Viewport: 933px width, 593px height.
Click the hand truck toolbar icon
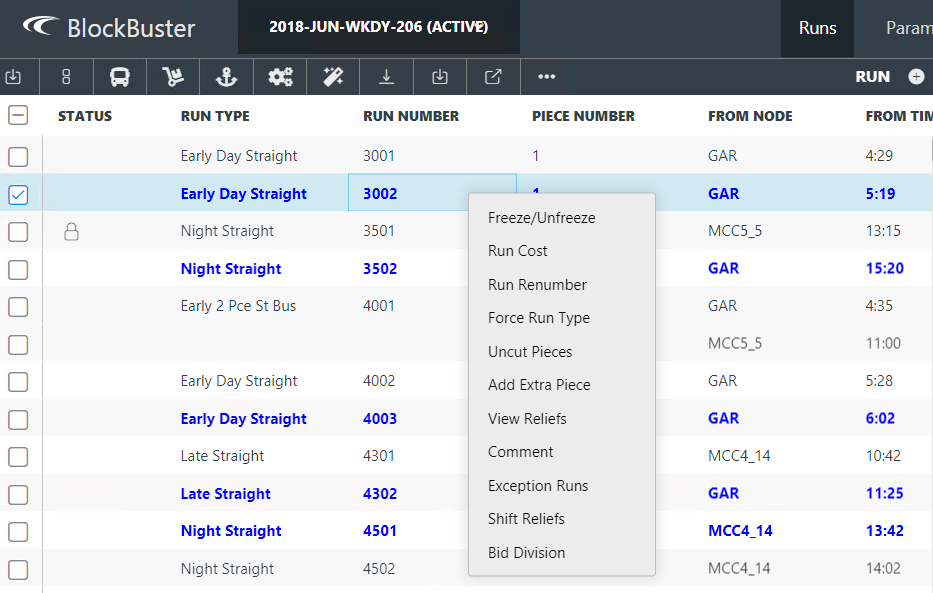(173, 77)
